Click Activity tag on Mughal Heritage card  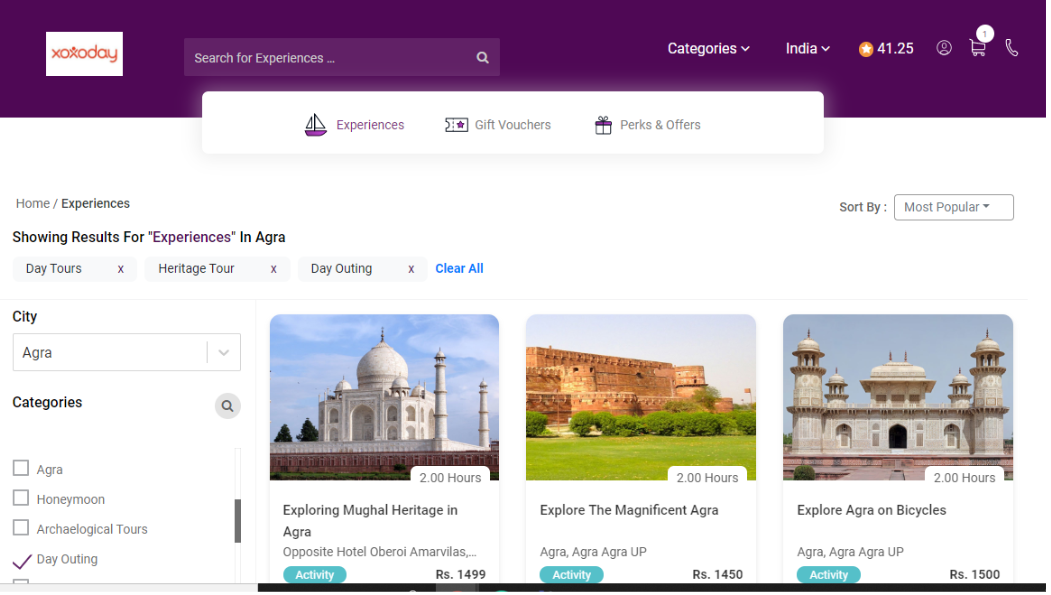pyautogui.click(x=316, y=577)
